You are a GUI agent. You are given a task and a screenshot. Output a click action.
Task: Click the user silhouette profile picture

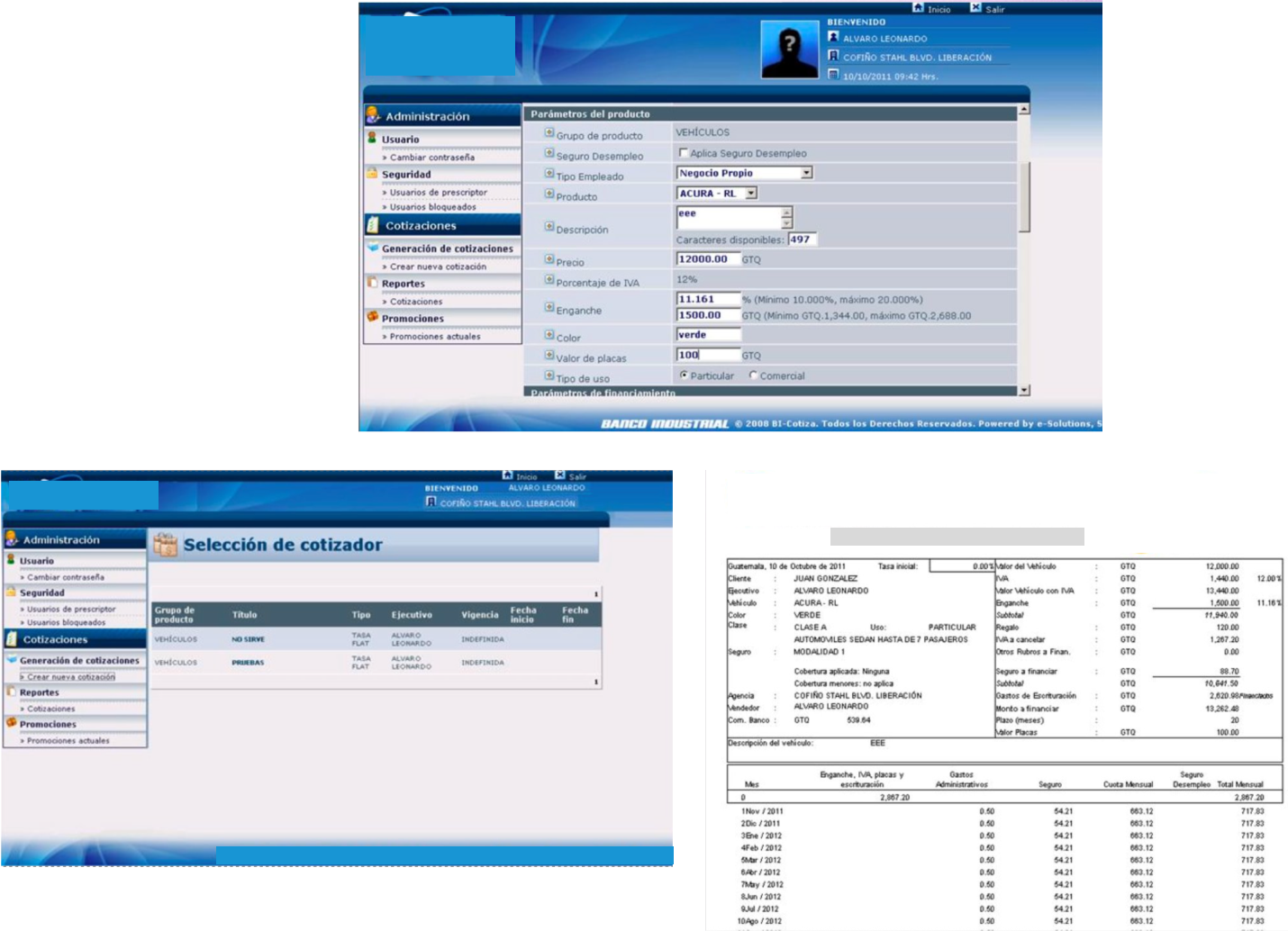pyautogui.click(x=789, y=50)
